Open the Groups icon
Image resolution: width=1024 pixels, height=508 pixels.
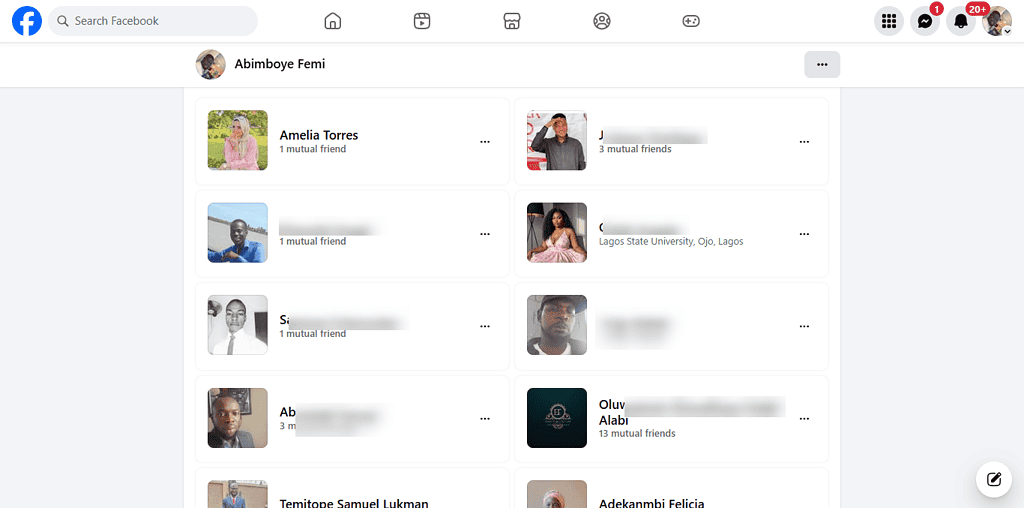601,21
